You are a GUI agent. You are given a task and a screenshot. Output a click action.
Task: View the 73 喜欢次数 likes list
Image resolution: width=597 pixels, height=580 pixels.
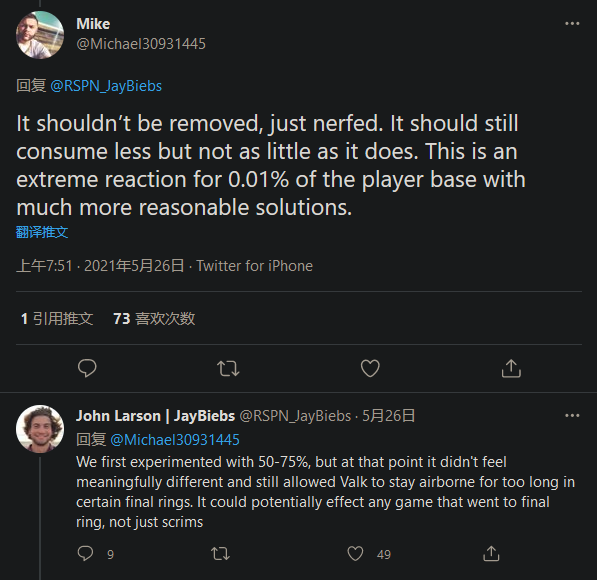point(154,318)
